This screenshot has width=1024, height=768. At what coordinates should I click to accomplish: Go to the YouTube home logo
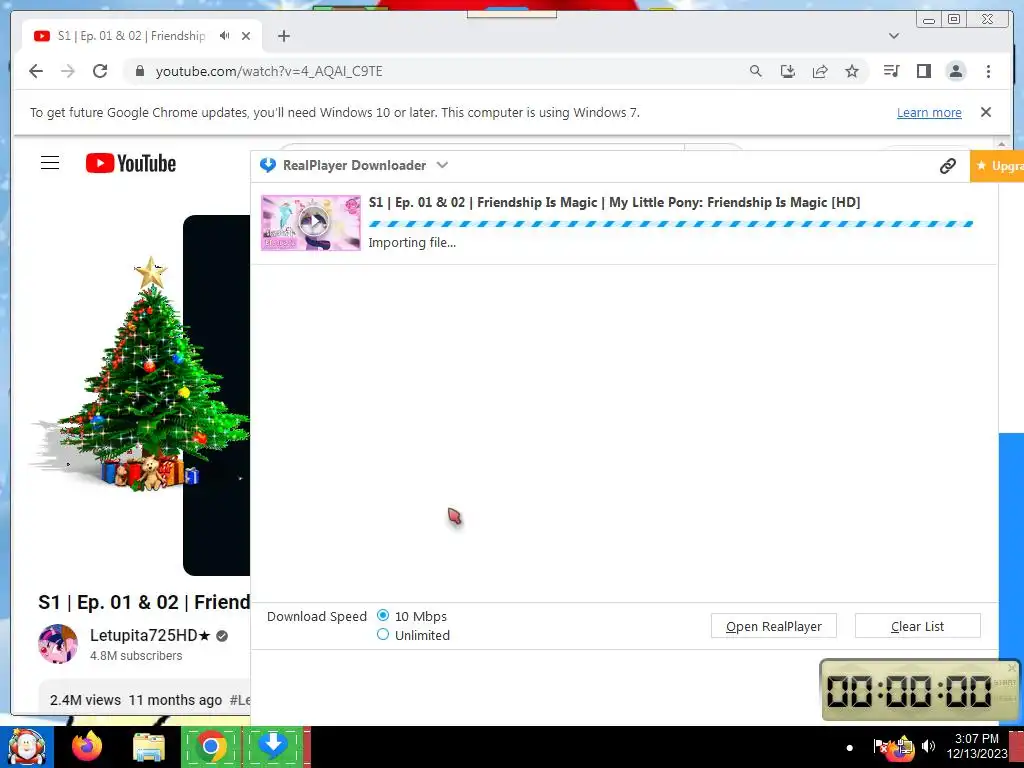[131, 163]
